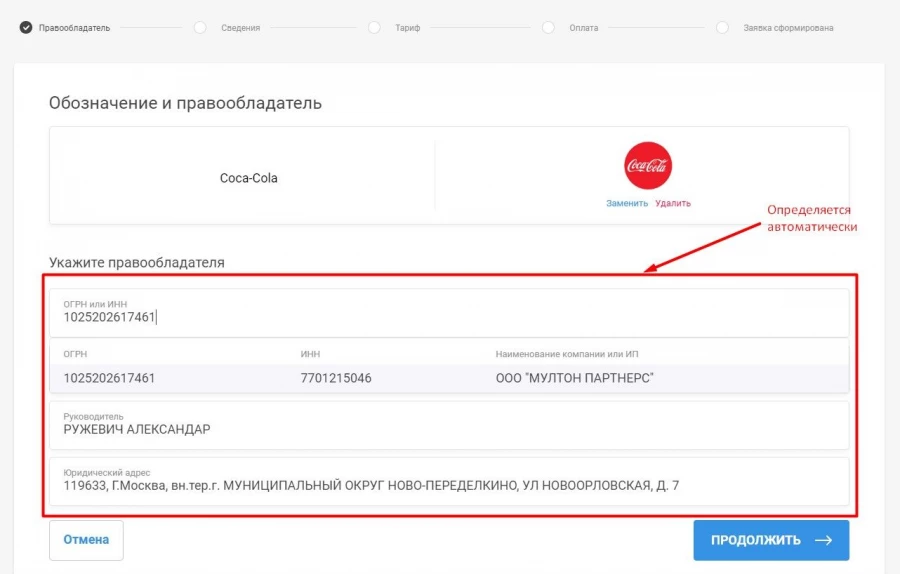This screenshot has width=900, height=574.
Task: Open the Оплата step label
Action: click(584, 28)
